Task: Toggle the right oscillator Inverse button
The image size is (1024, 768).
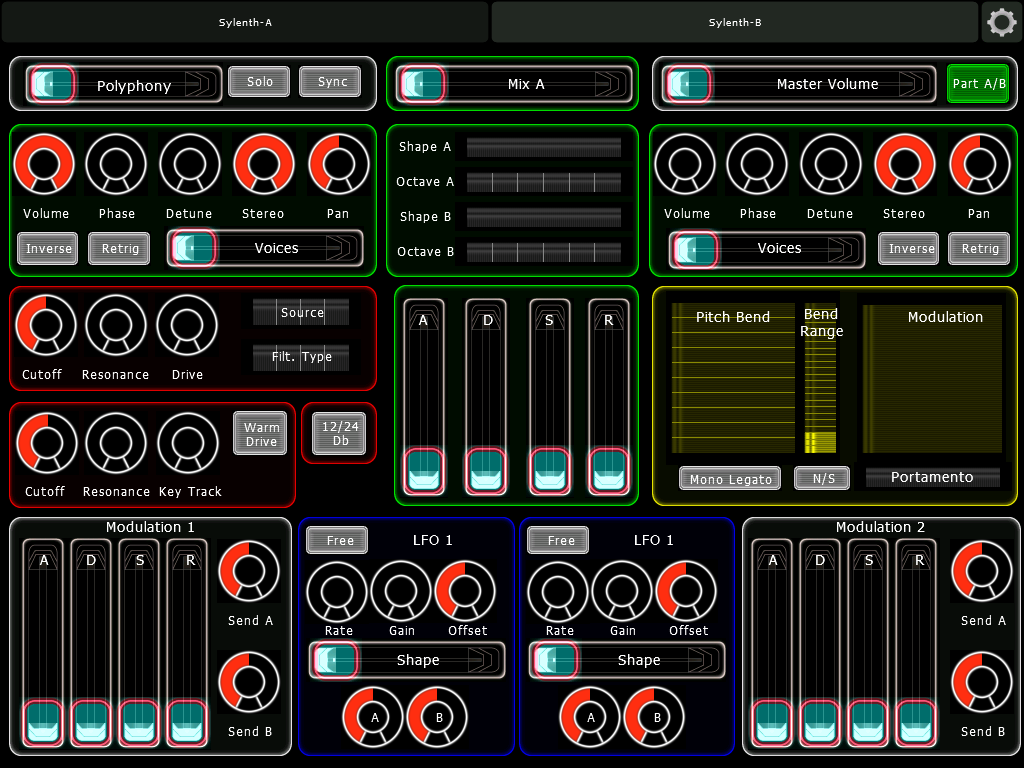Action: click(x=908, y=248)
